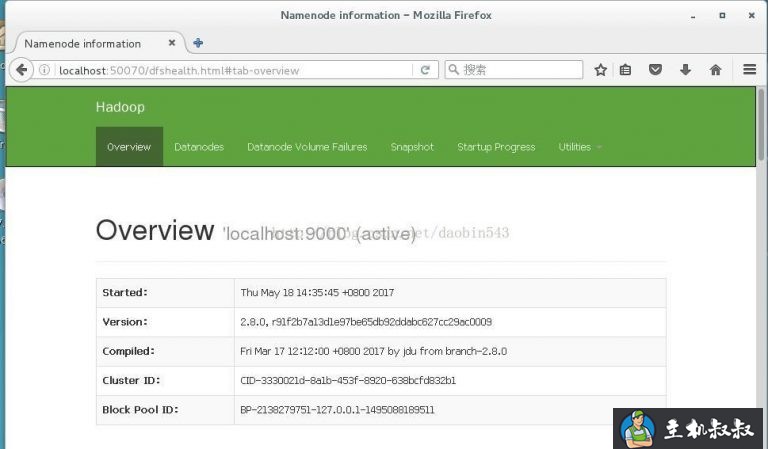Image resolution: width=768 pixels, height=449 pixels.
Task: Click the Overview page heading
Action: pos(155,230)
